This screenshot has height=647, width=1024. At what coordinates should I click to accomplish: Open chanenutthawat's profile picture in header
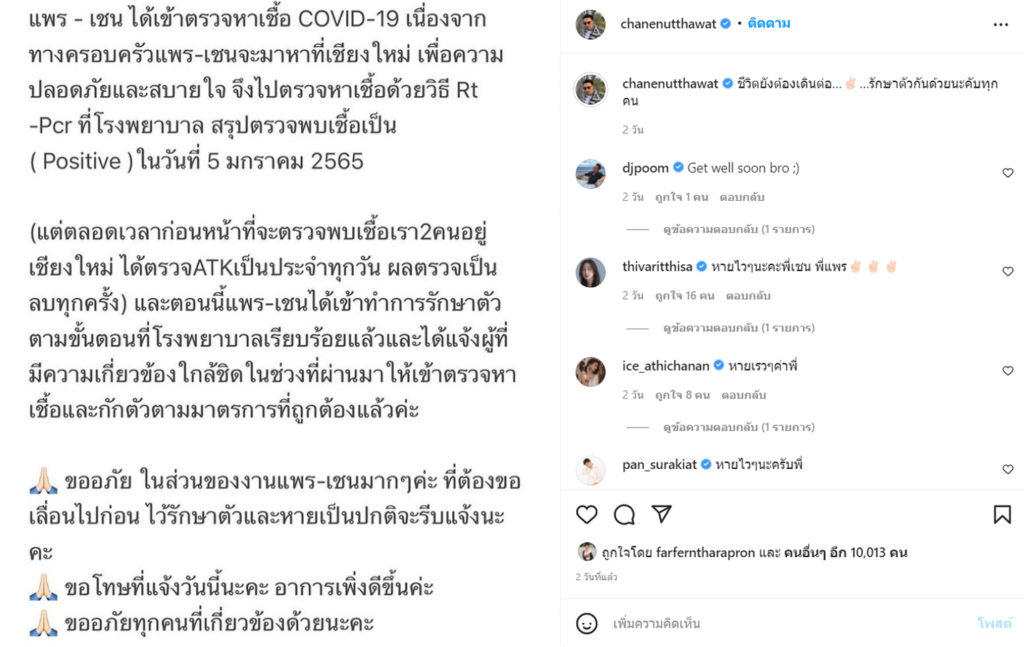coord(590,25)
